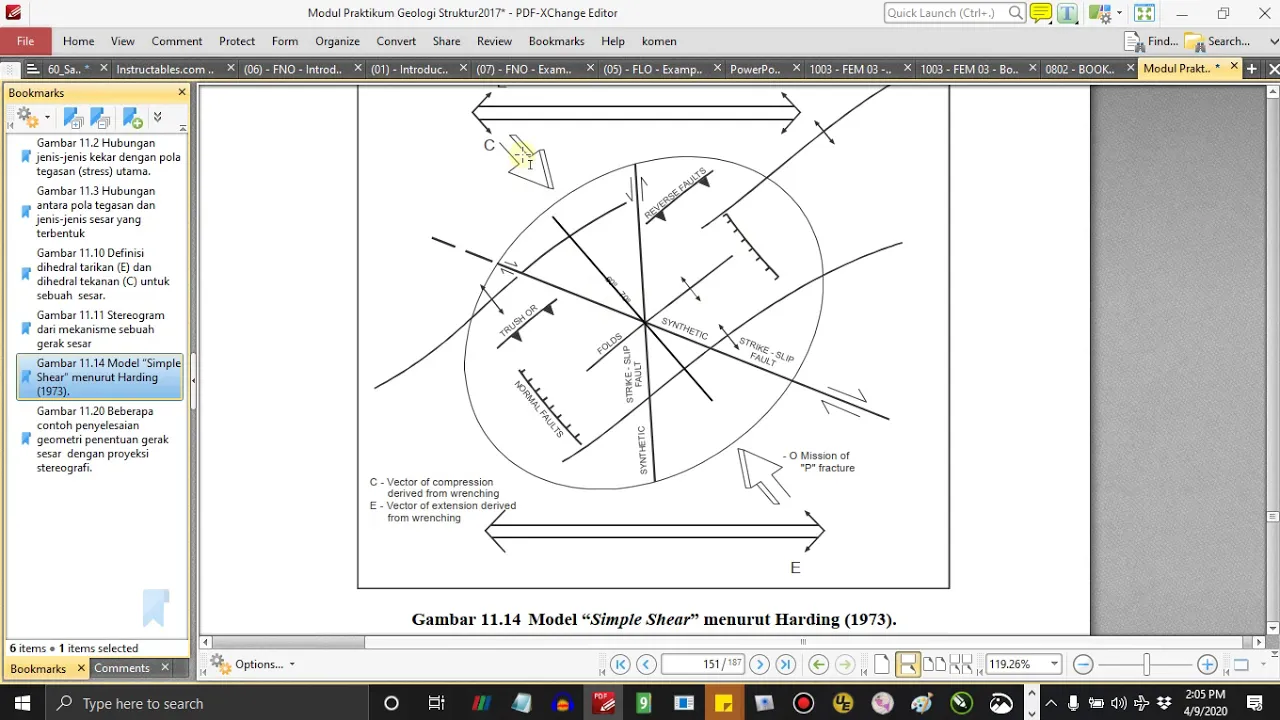Viewport: 1280px width, 720px height.
Task: Open the Search pane button
Action: (1217, 41)
